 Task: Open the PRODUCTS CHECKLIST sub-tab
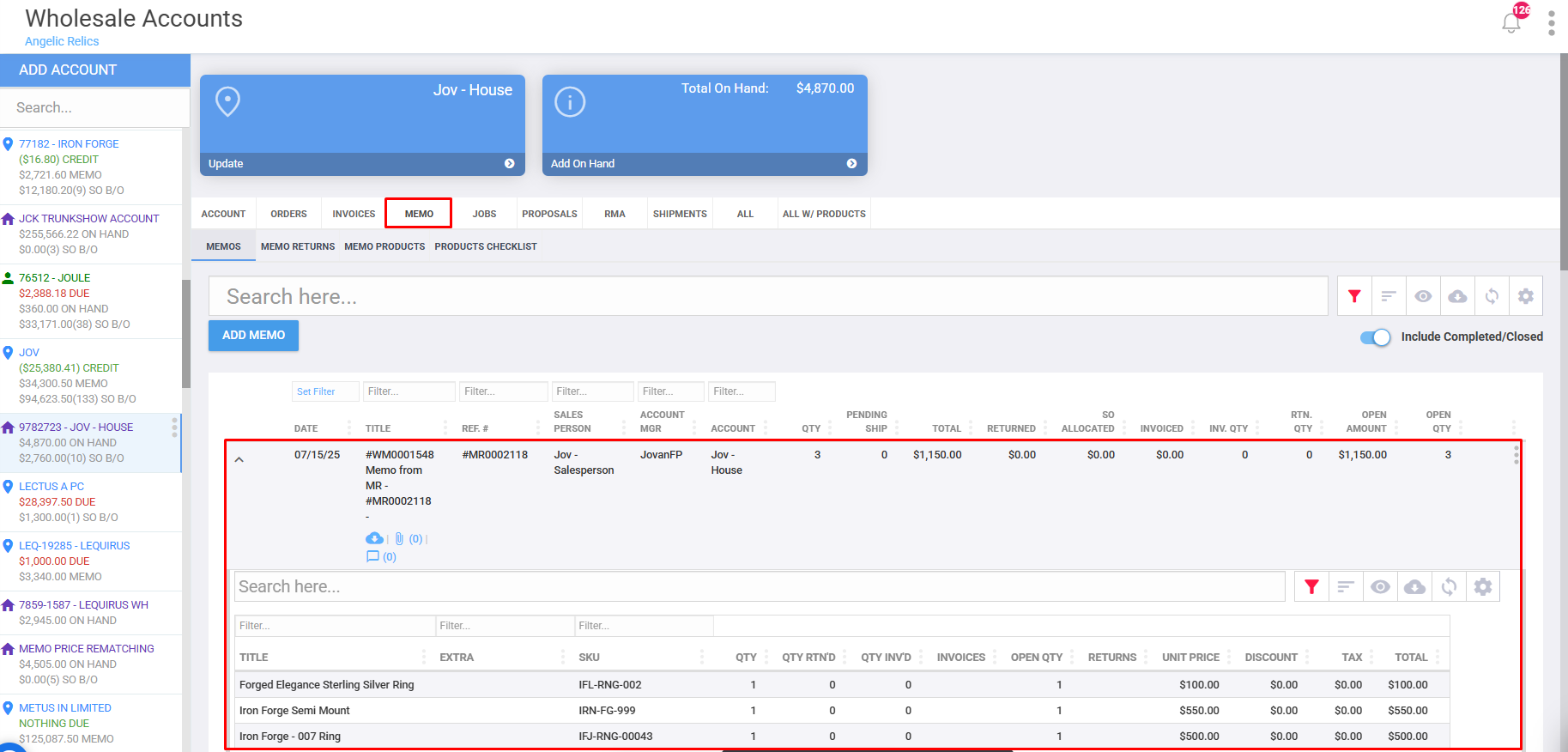[486, 246]
